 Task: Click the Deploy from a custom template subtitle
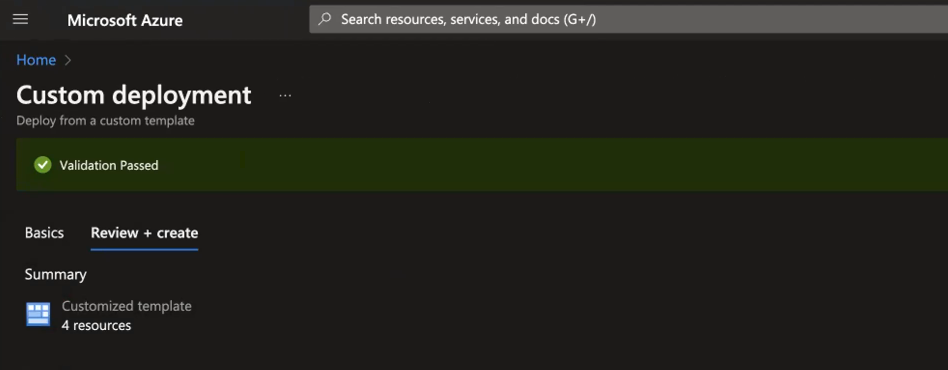point(105,120)
